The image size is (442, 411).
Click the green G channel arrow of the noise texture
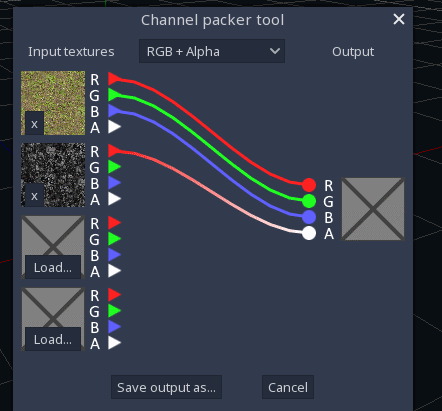pyautogui.click(x=114, y=167)
